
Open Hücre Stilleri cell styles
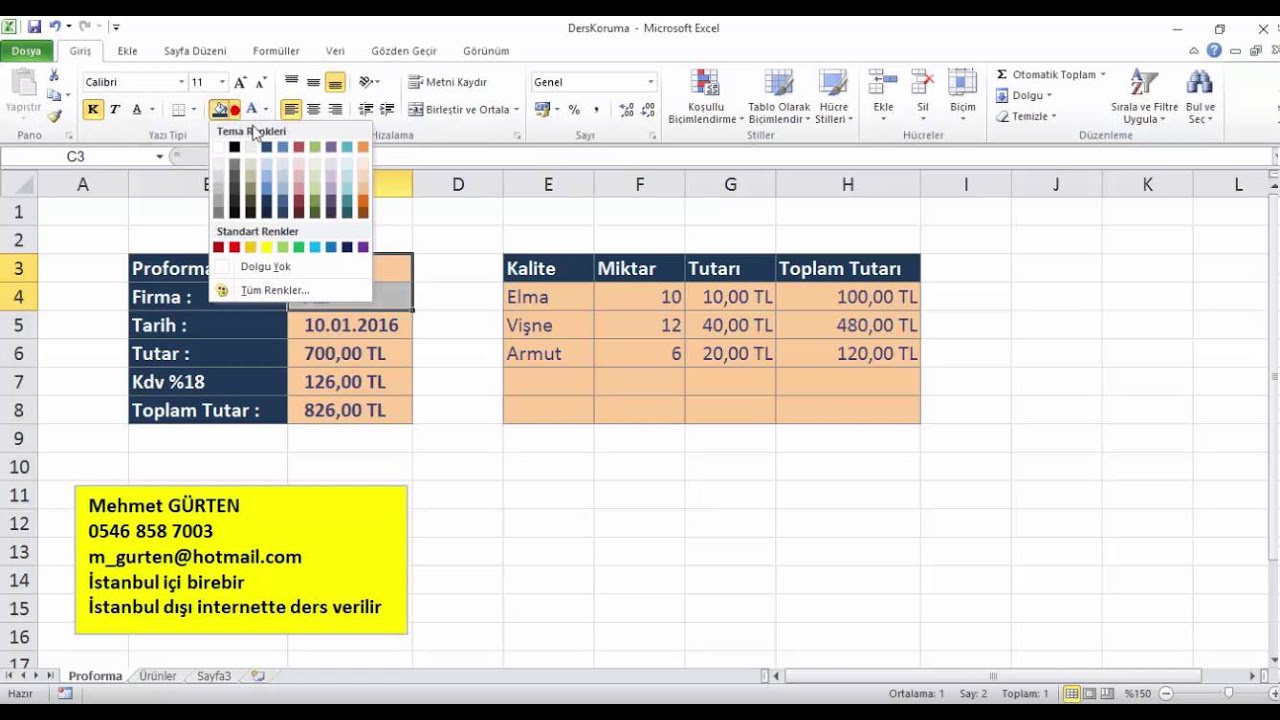833,97
